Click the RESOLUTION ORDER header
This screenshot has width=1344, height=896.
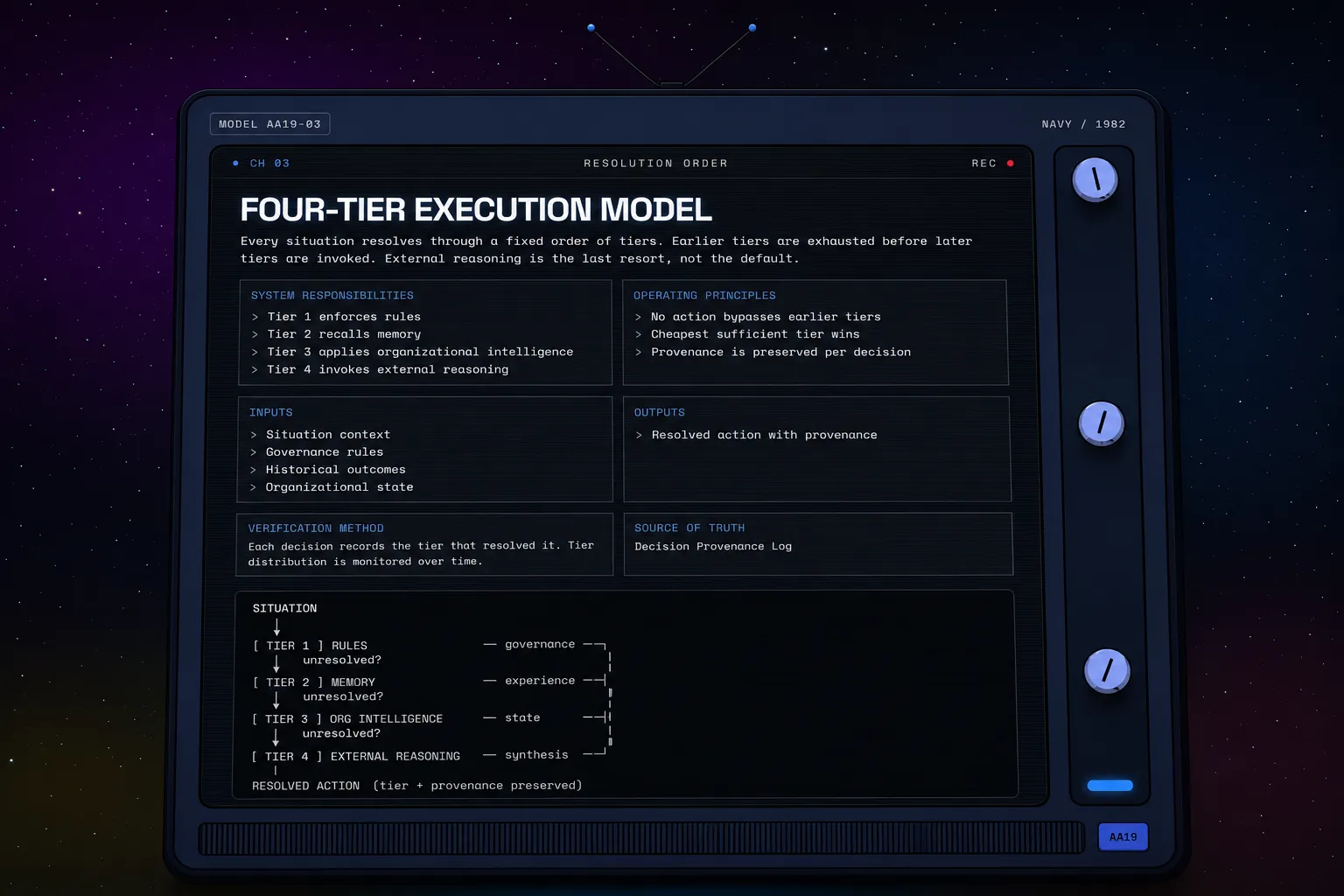coord(655,164)
